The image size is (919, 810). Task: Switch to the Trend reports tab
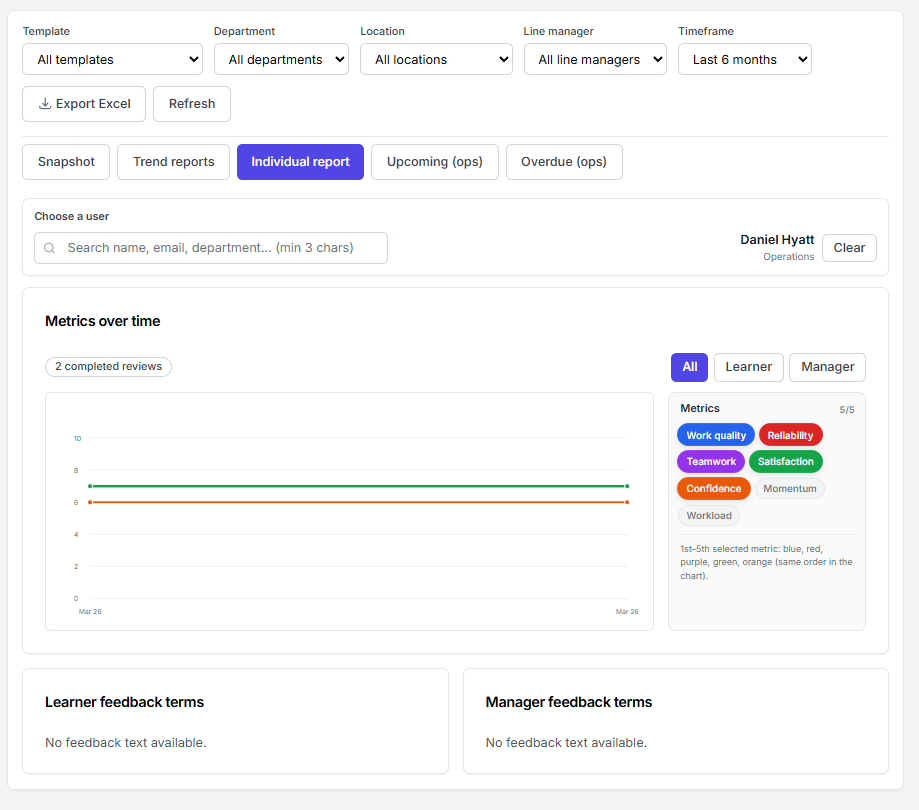(173, 162)
